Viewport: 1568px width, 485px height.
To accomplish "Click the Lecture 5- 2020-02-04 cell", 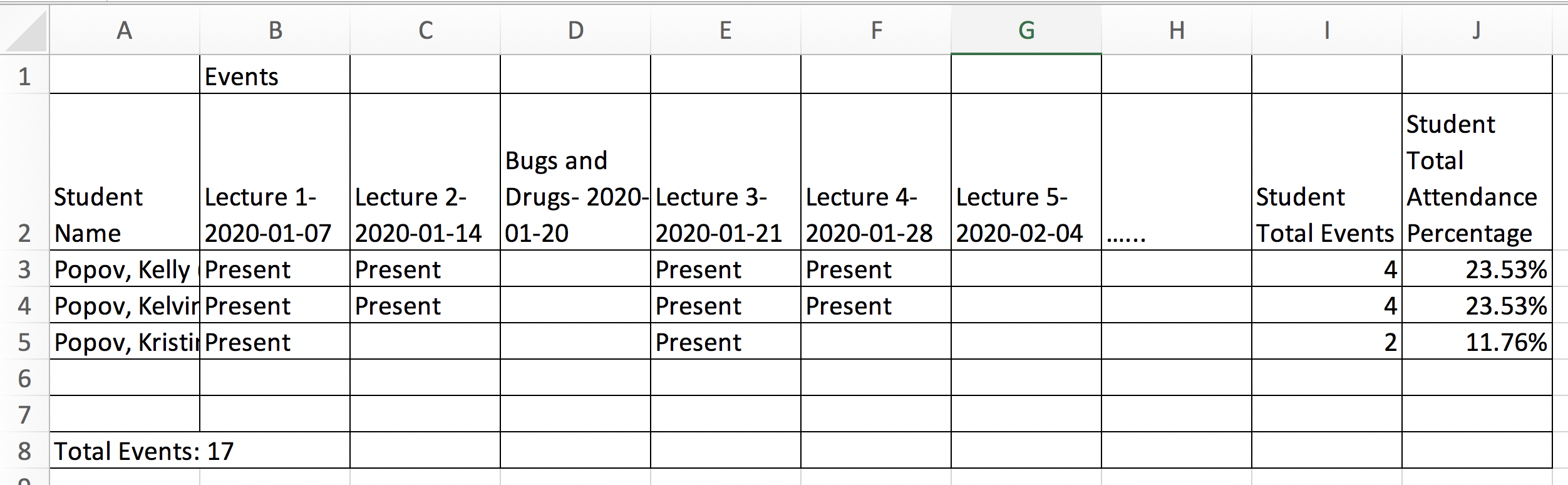I will pyautogui.click(x=1026, y=215).
